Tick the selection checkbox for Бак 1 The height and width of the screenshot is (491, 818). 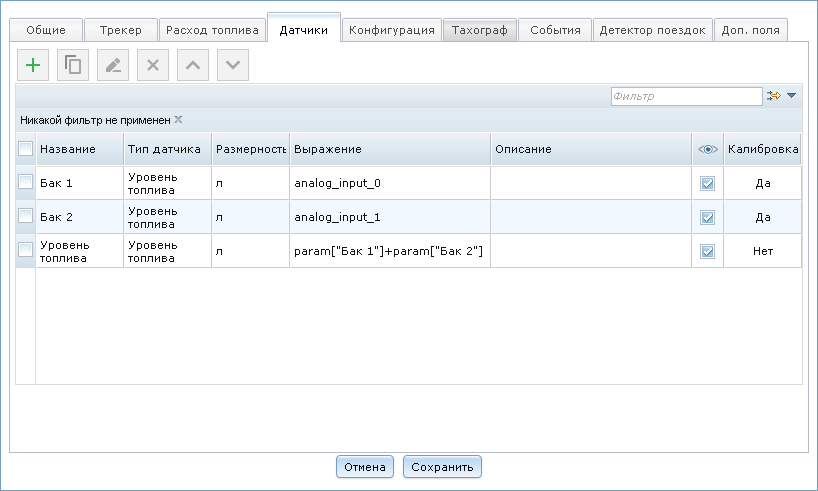[26, 183]
